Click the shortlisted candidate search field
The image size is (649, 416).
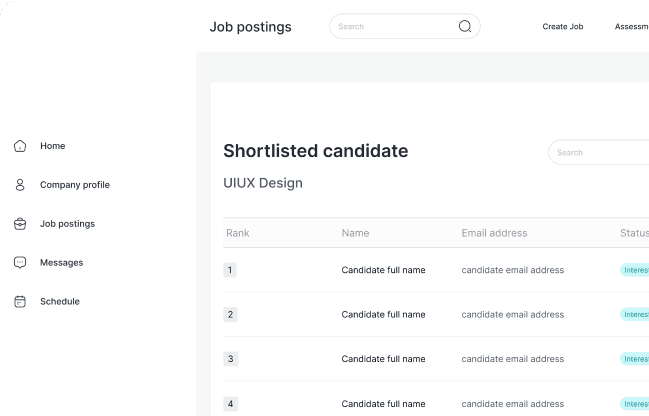coord(600,153)
